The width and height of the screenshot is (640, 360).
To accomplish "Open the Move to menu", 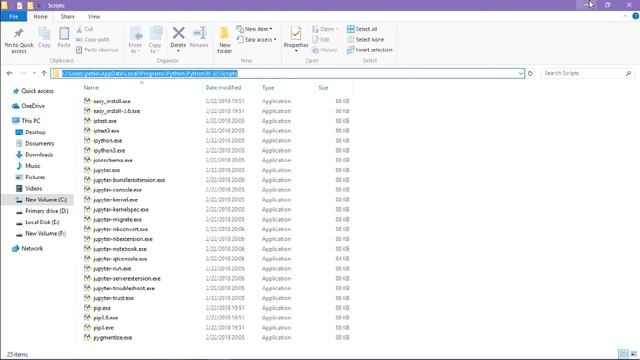I will pyautogui.click(x=135, y=40).
